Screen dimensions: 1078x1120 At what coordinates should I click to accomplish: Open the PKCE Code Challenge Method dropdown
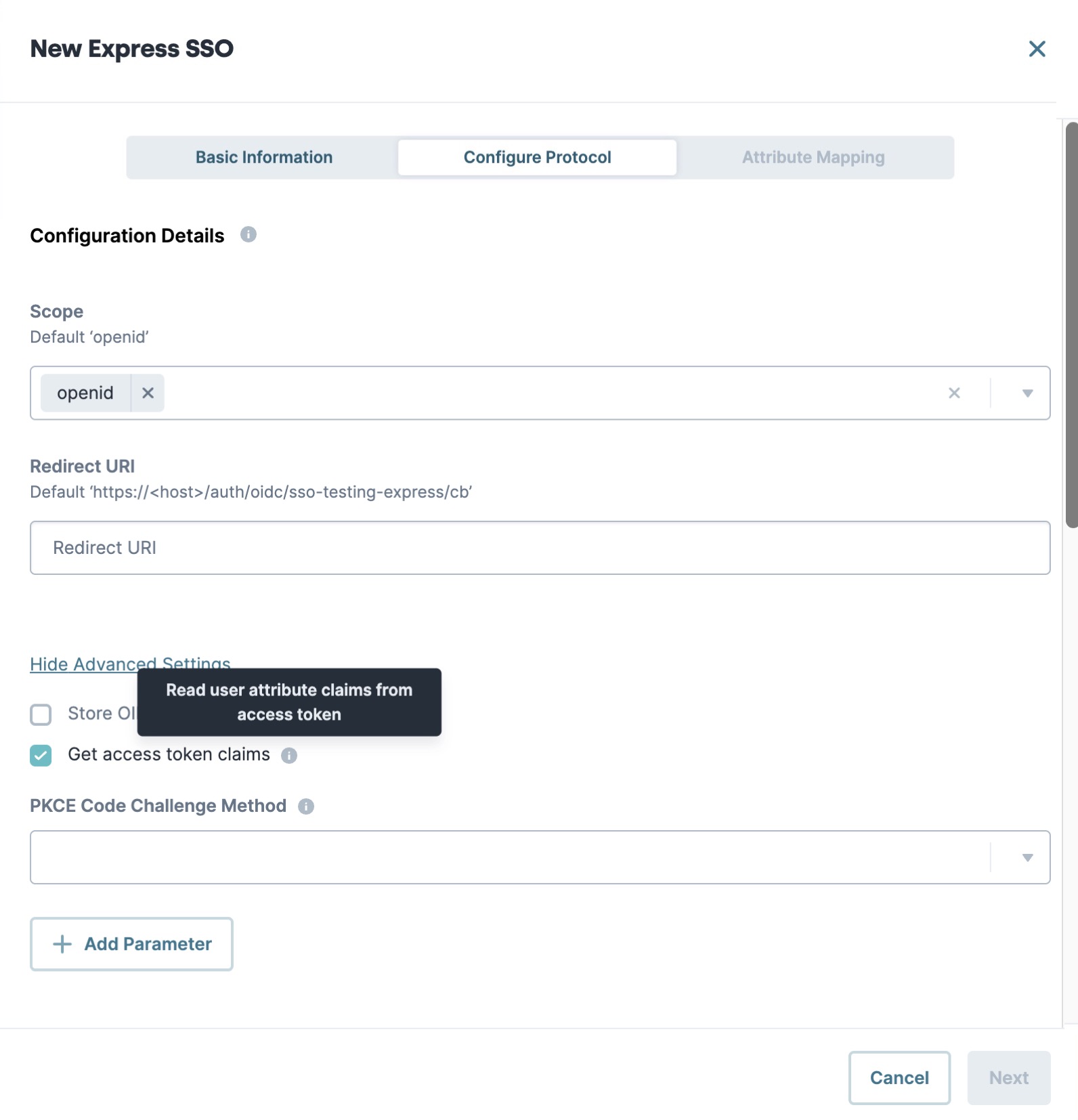pos(540,857)
